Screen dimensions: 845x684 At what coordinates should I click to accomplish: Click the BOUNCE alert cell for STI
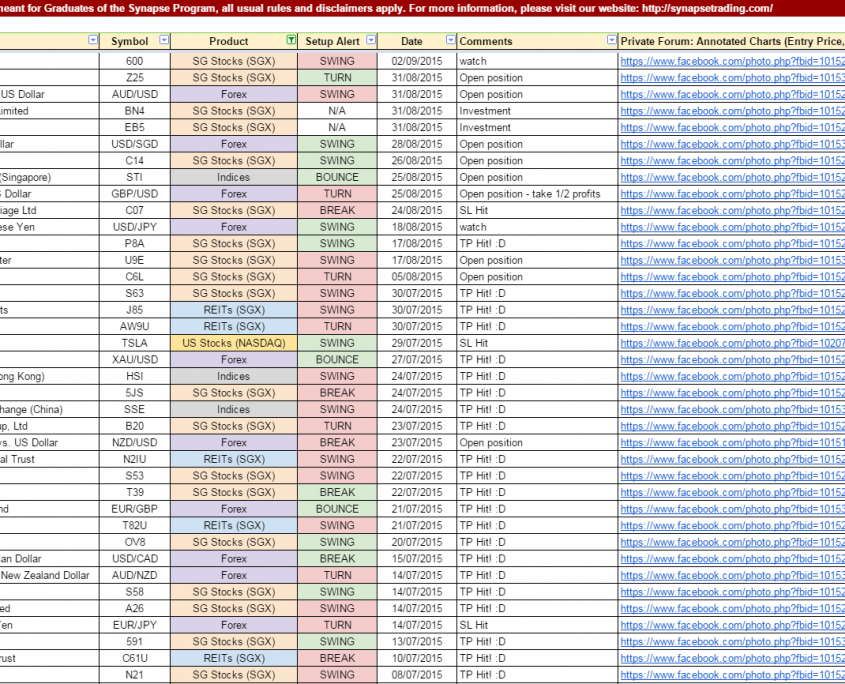pyautogui.click(x=337, y=178)
